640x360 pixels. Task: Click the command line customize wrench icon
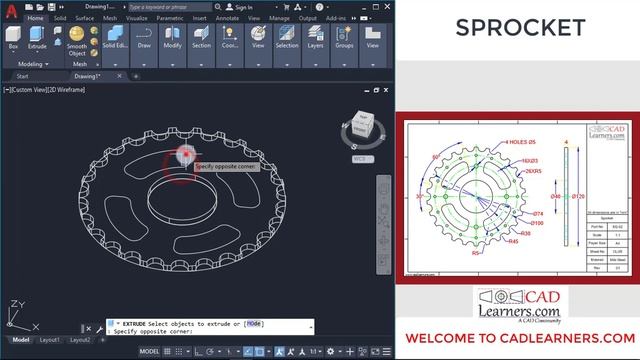click(x=99, y=329)
